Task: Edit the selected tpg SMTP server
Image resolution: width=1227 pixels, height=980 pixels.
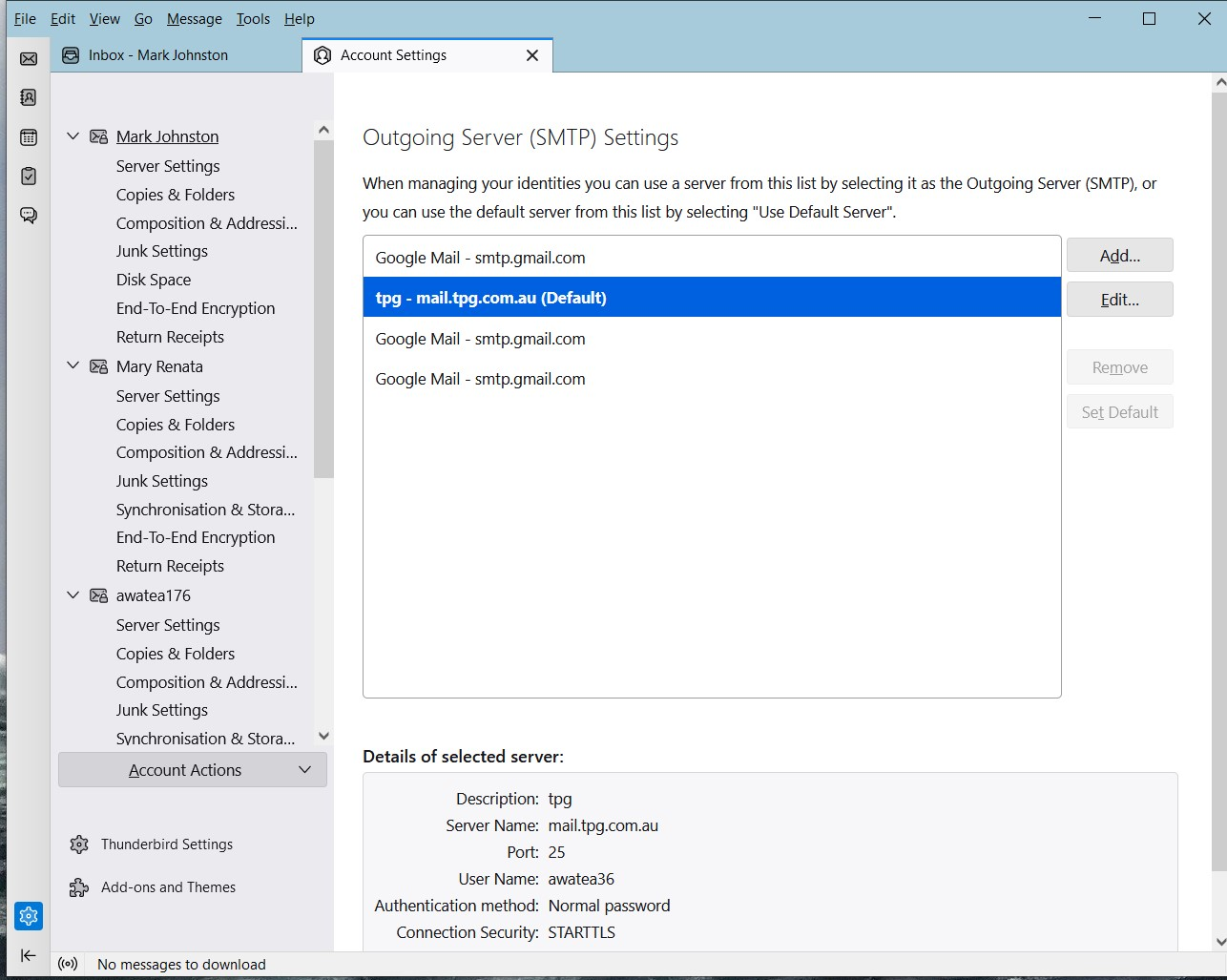Action: [1119, 299]
